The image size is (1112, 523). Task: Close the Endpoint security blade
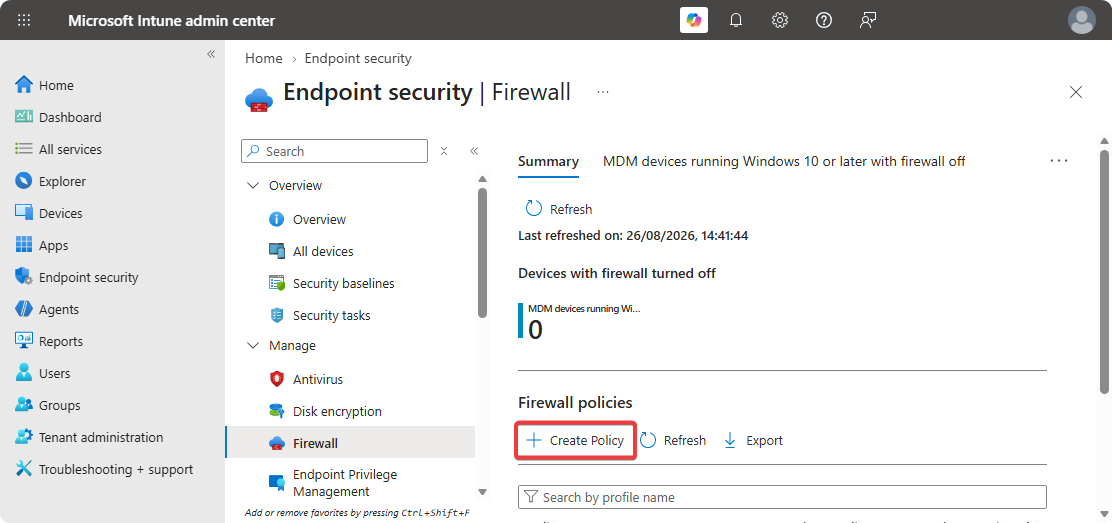tap(1076, 92)
